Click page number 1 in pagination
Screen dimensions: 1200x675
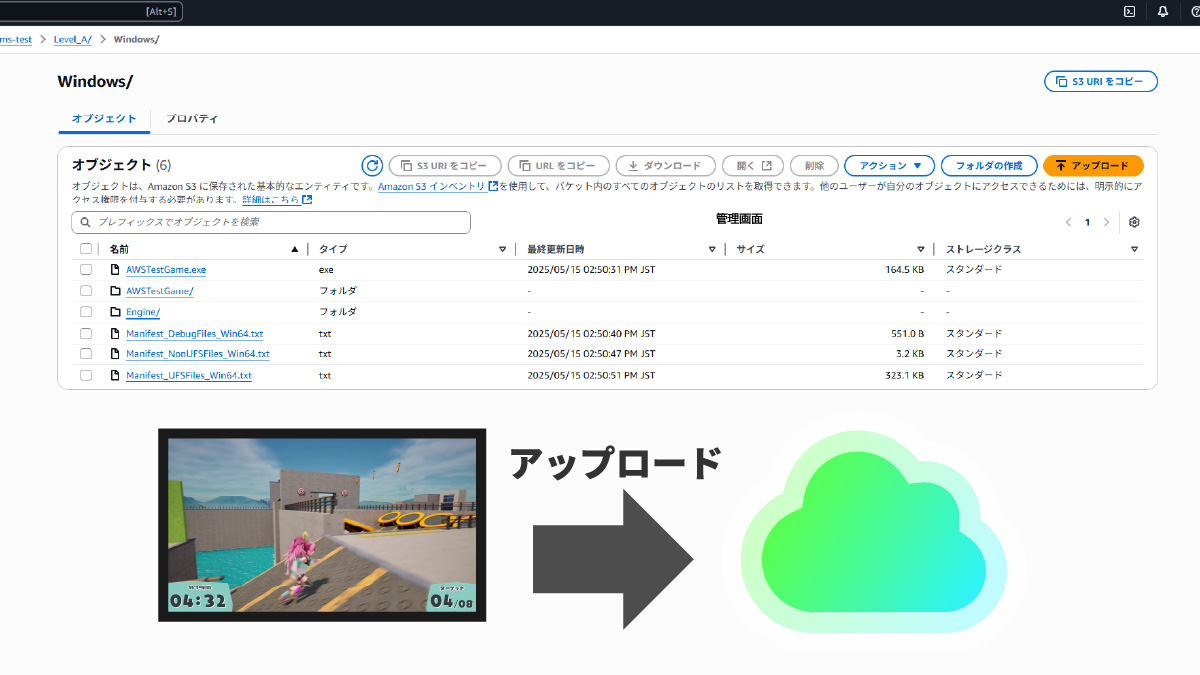pos(1087,222)
